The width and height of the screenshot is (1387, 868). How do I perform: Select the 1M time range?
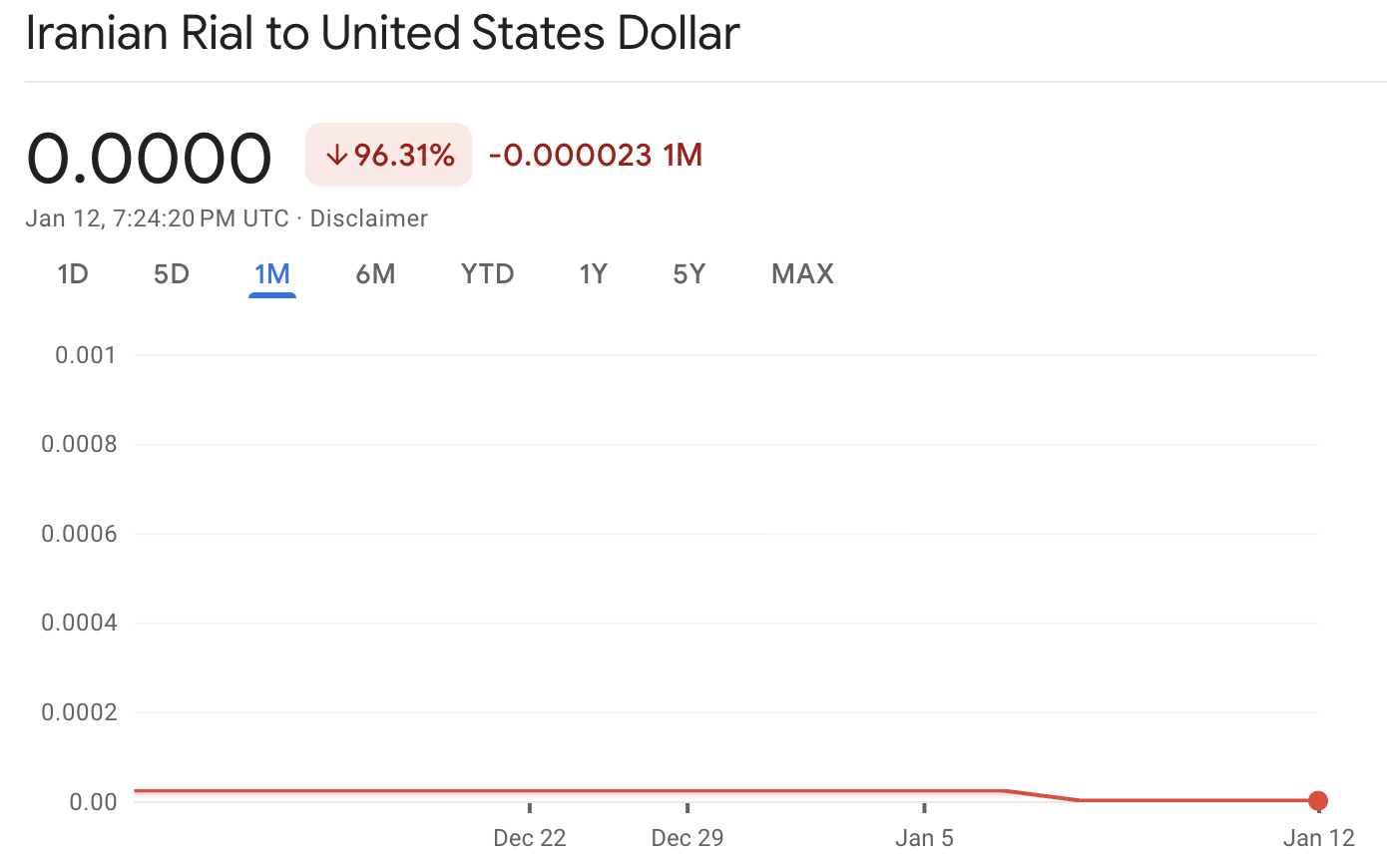tap(271, 273)
